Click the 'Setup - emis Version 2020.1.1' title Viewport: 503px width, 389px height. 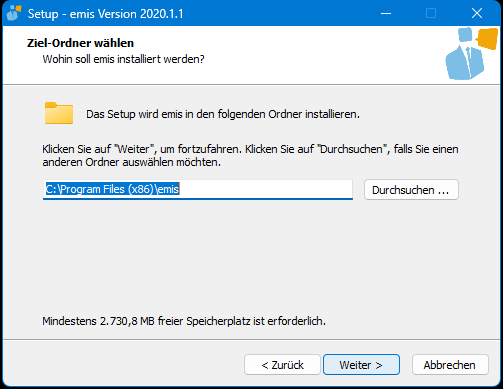pos(105,14)
